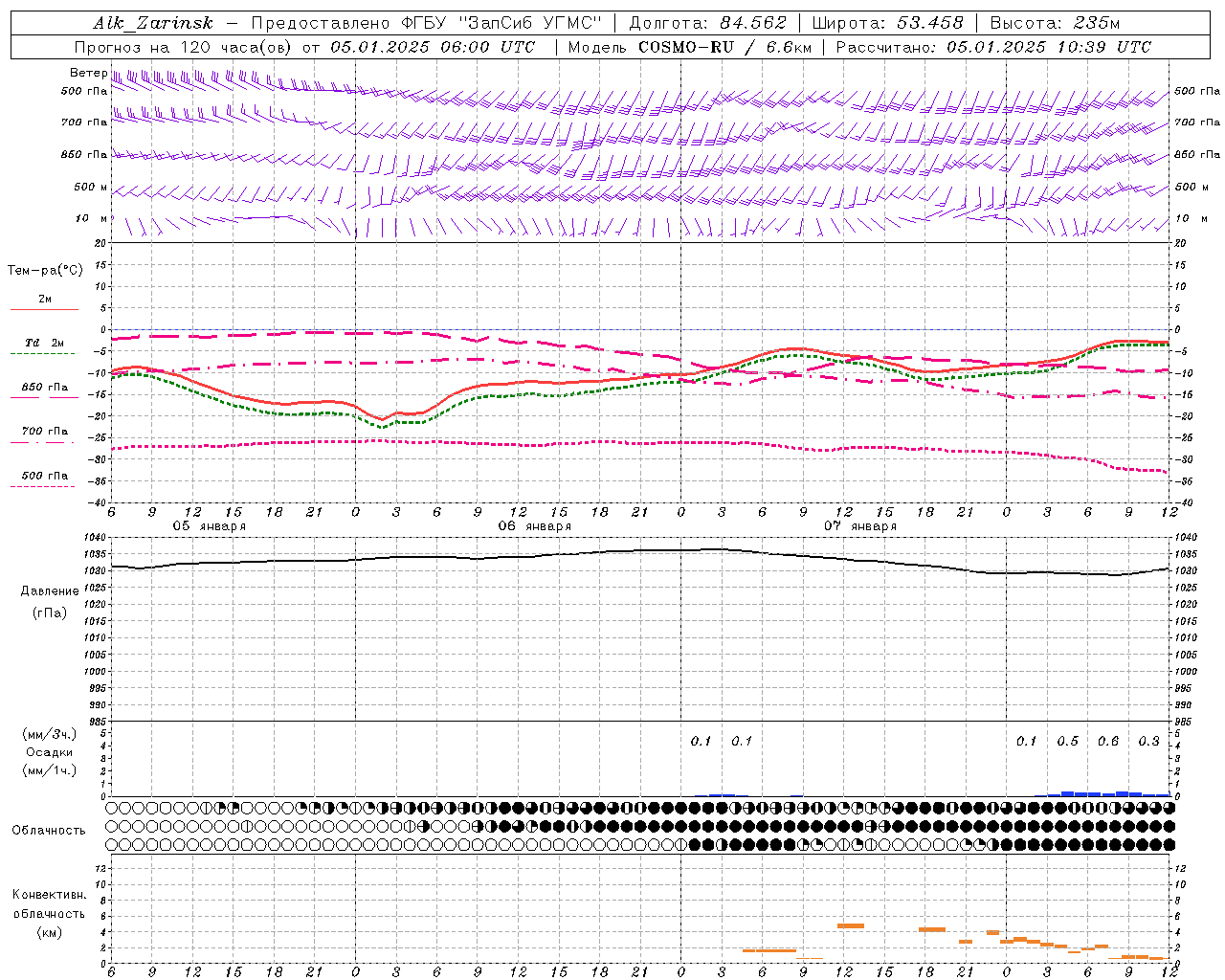The width and height of the screenshot is (1225, 980).
Task: Click the elevation text Высота: 235м
Action: click(x=1055, y=23)
